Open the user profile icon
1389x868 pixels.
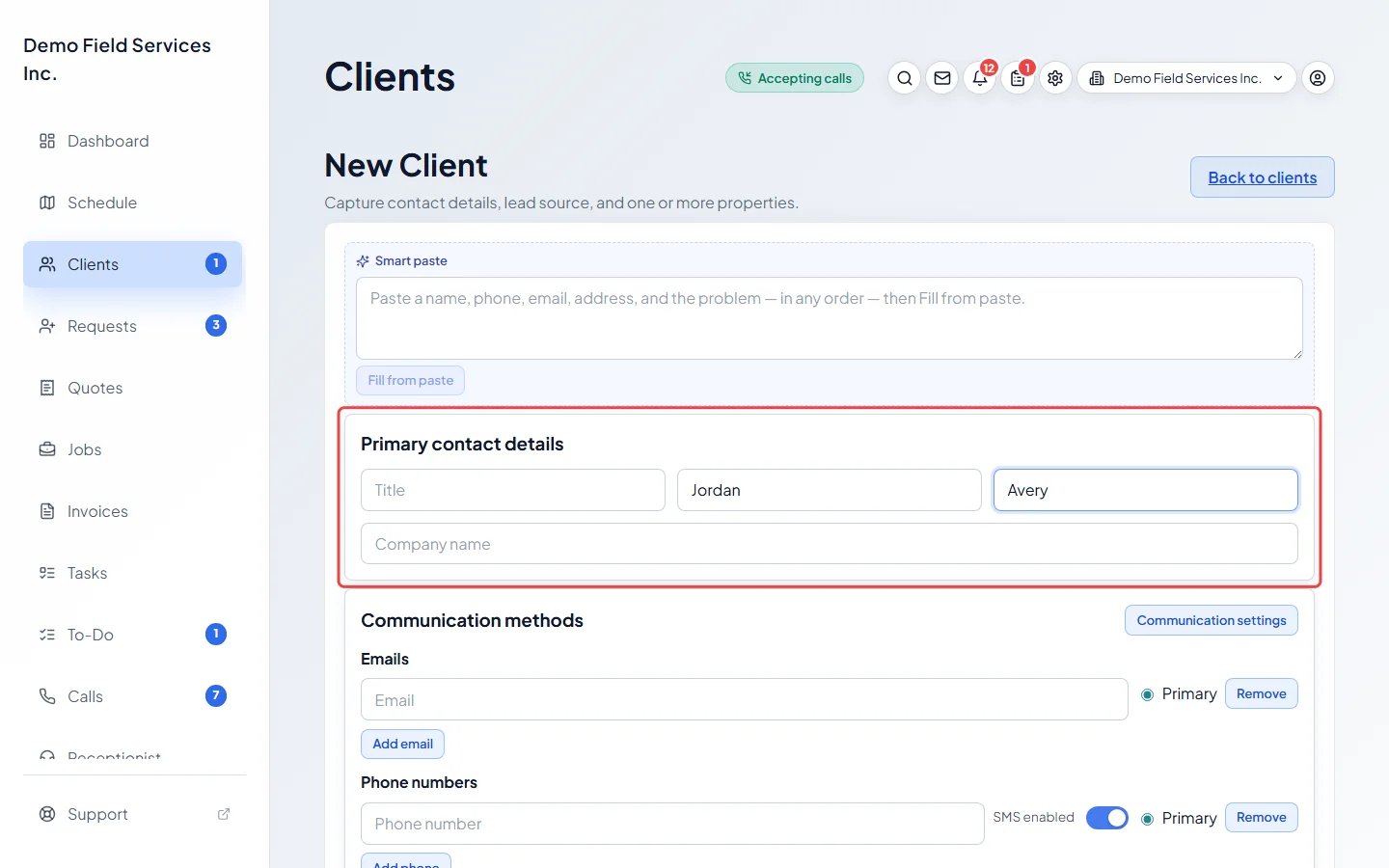point(1318,78)
